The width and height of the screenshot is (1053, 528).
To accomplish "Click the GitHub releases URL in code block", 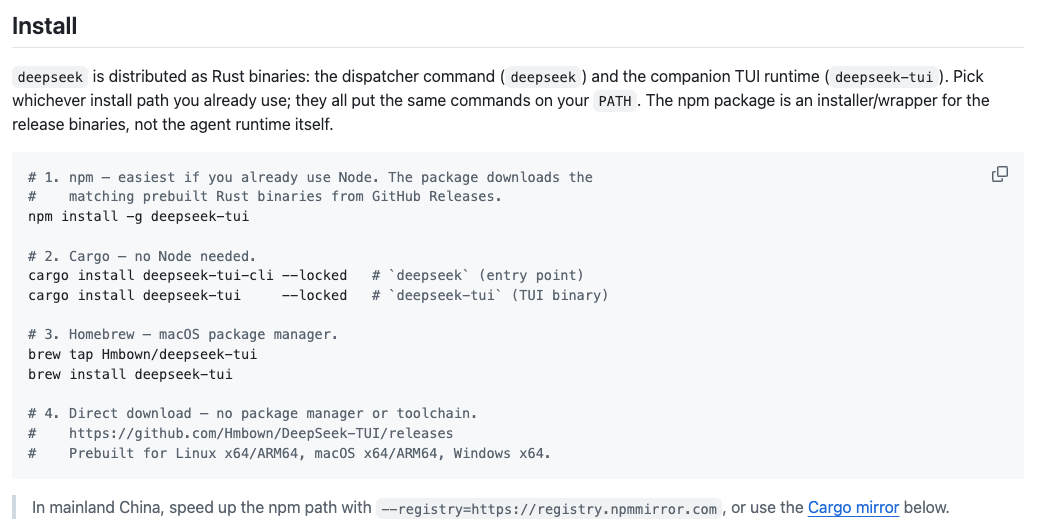I will [x=261, y=433].
